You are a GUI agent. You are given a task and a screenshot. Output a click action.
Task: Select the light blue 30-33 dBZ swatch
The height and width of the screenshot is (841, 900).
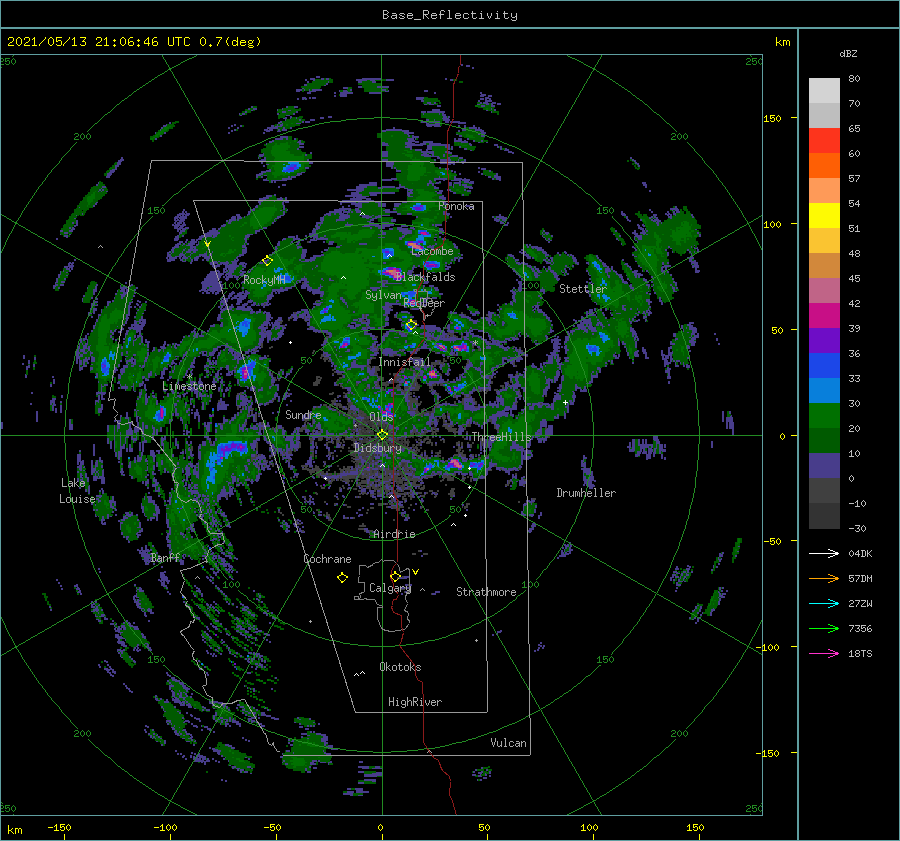pyautogui.click(x=824, y=391)
